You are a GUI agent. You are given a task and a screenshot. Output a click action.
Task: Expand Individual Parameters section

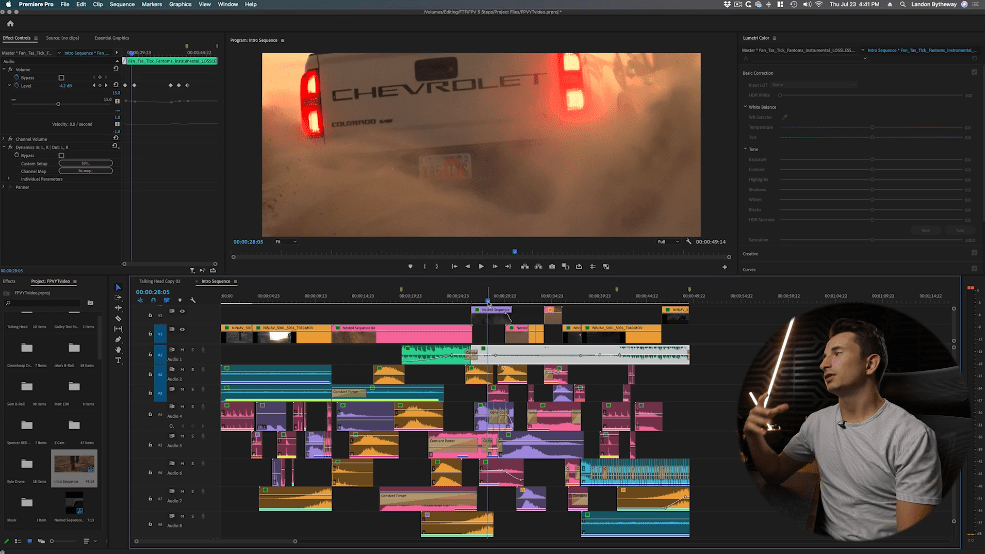point(9,179)
